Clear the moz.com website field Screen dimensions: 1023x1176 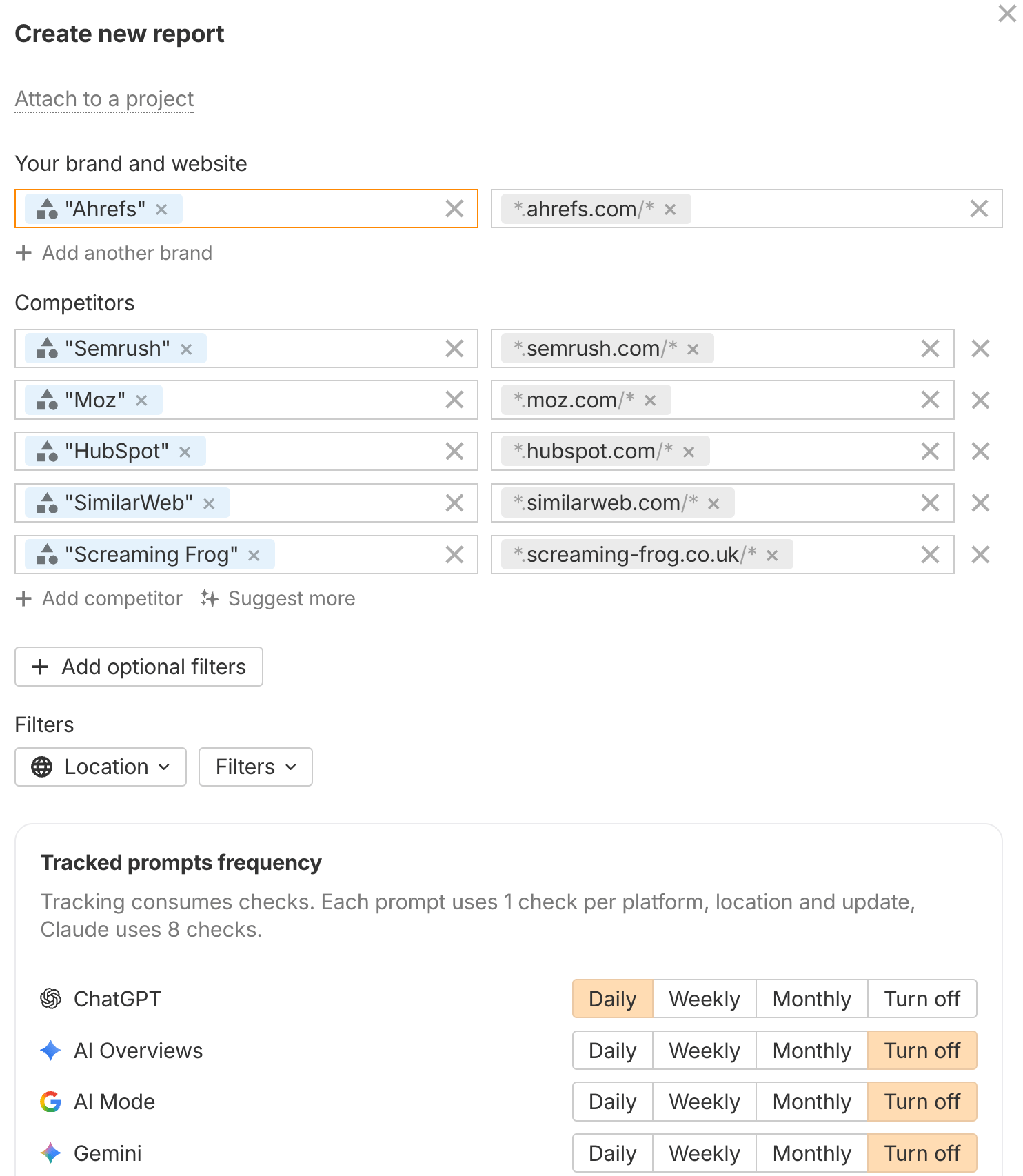click(930, 400)
